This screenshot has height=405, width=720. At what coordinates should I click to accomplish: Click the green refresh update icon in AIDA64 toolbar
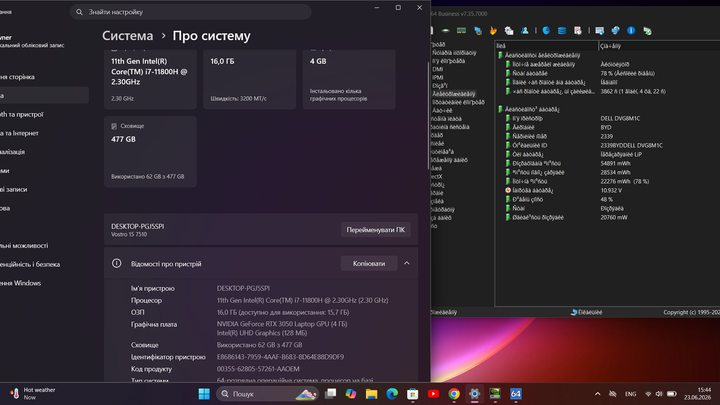coord(647,31)
